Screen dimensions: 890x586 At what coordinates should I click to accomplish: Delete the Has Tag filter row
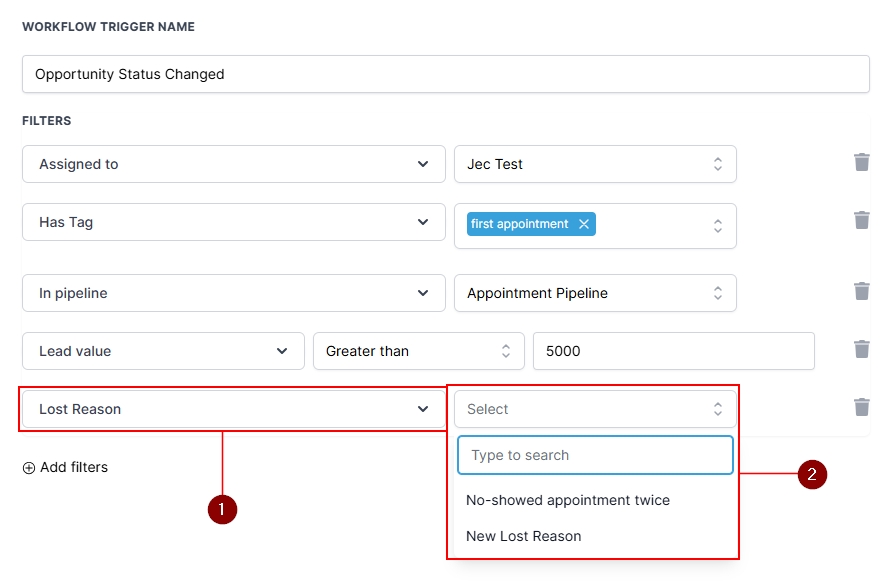pyautogui.click(x=861, y=220)
